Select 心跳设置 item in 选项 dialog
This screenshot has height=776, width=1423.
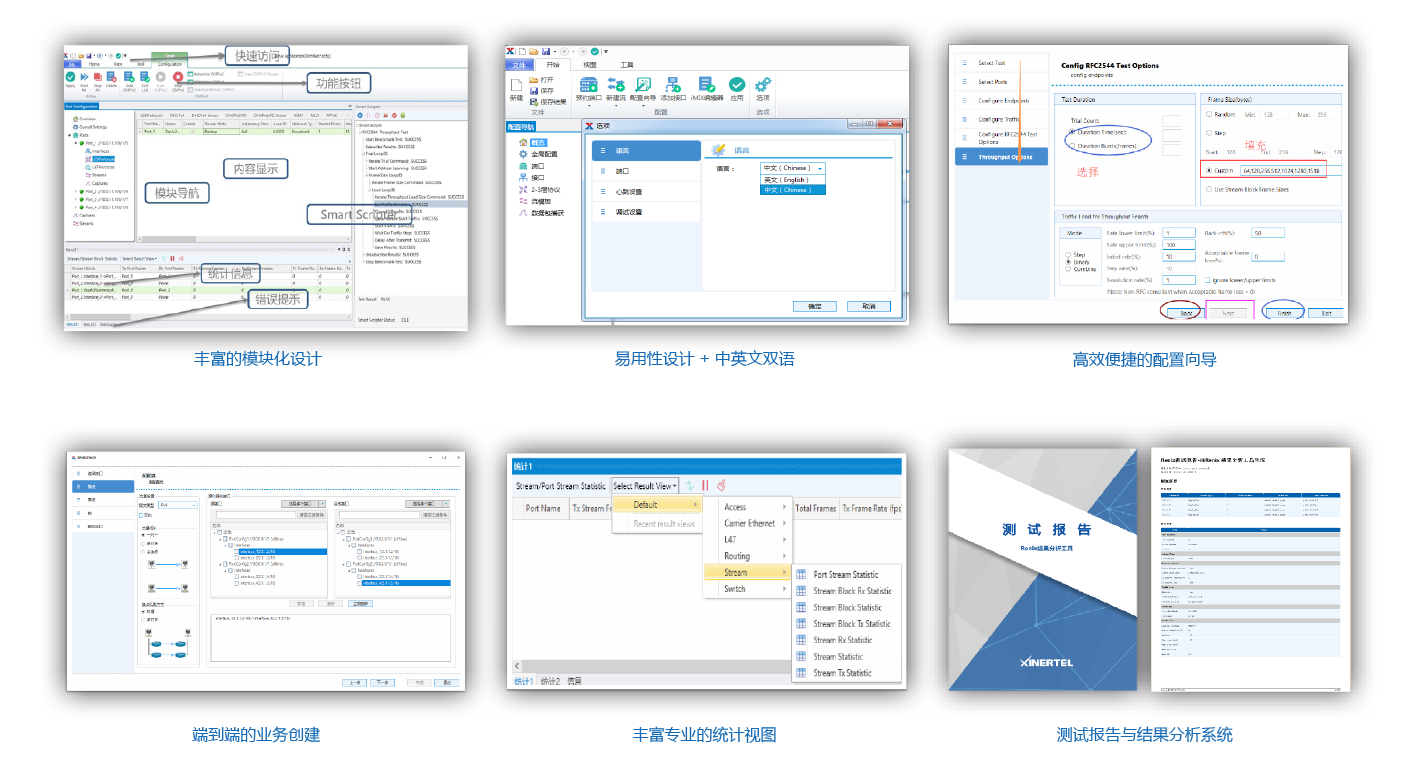pyautogui.click(x=646, y=191)
